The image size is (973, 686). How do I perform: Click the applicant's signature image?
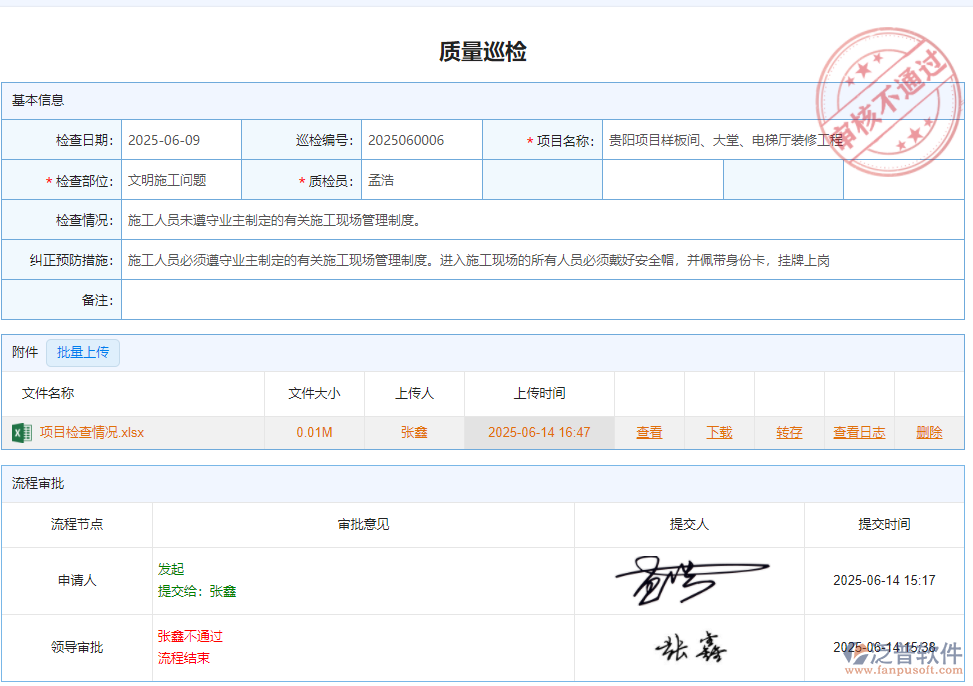[690, 578]
